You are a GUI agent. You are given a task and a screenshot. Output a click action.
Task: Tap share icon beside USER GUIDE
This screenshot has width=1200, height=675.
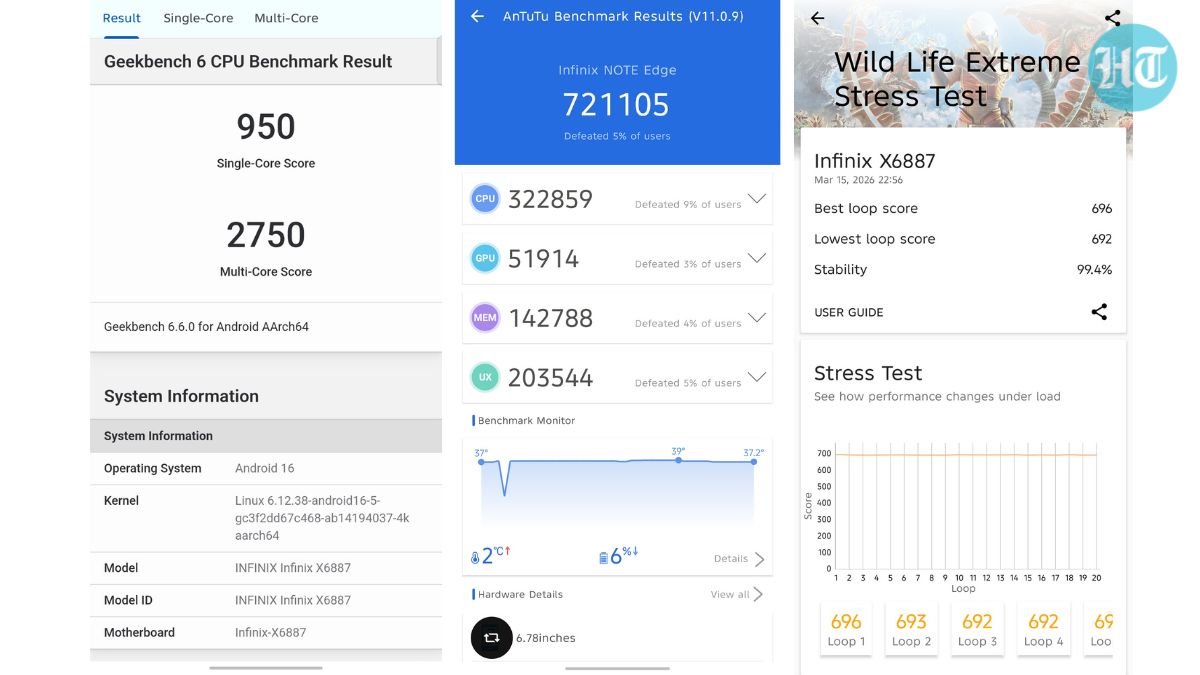(x=1099, y=312)
